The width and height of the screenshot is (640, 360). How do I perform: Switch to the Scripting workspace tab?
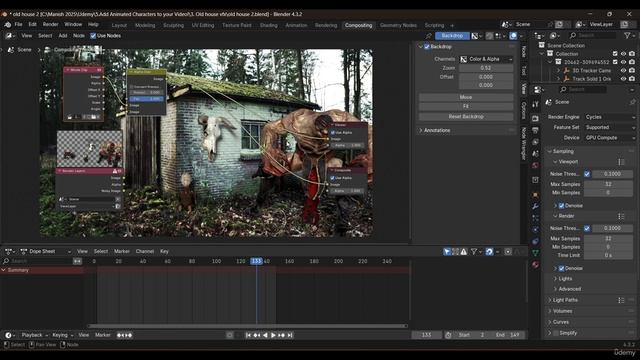pos(434,25)
